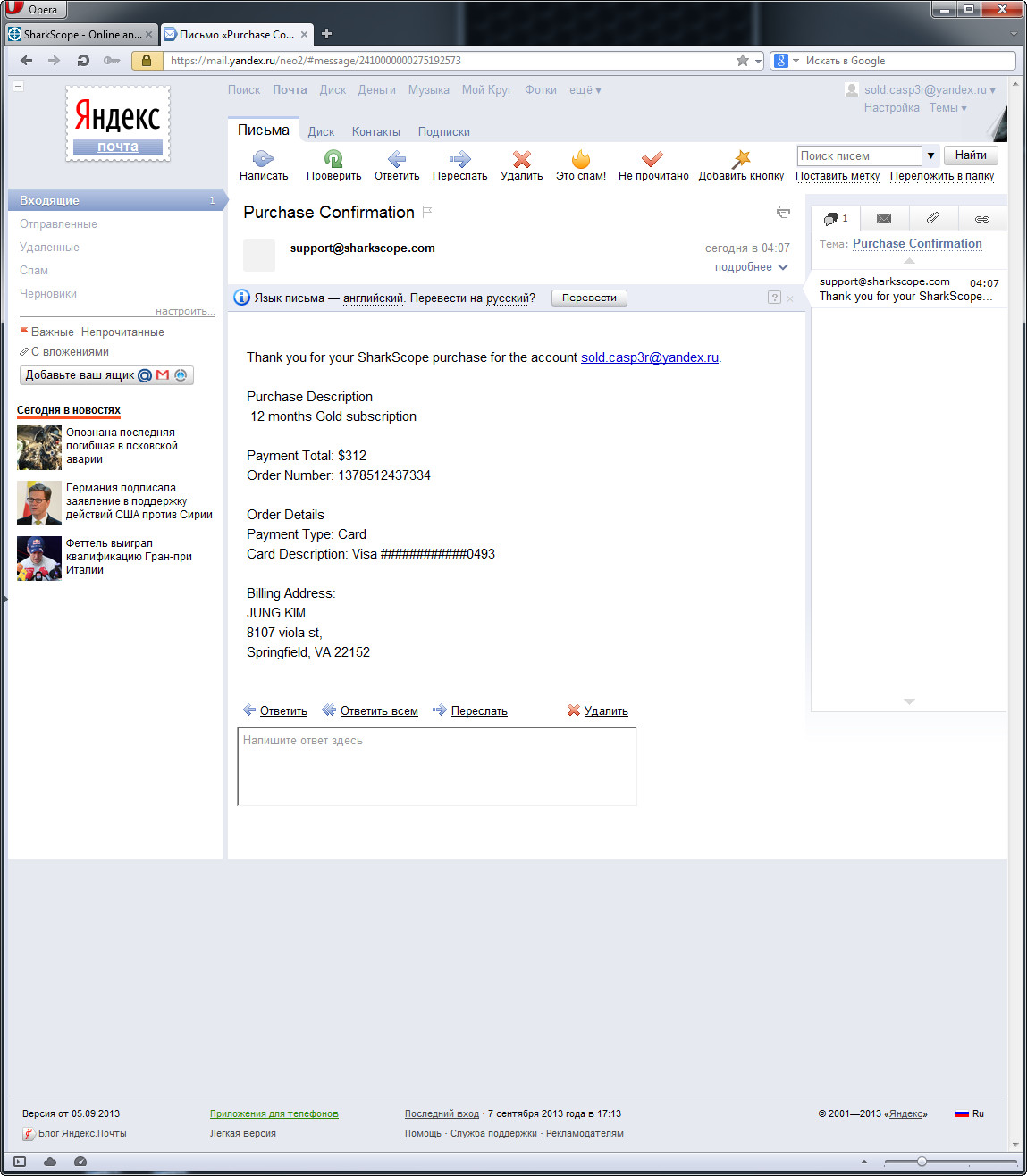Screen dimensions: 1027x1176
Task: Click Добавьте ваш ящик button
Action: coord(106,375)
